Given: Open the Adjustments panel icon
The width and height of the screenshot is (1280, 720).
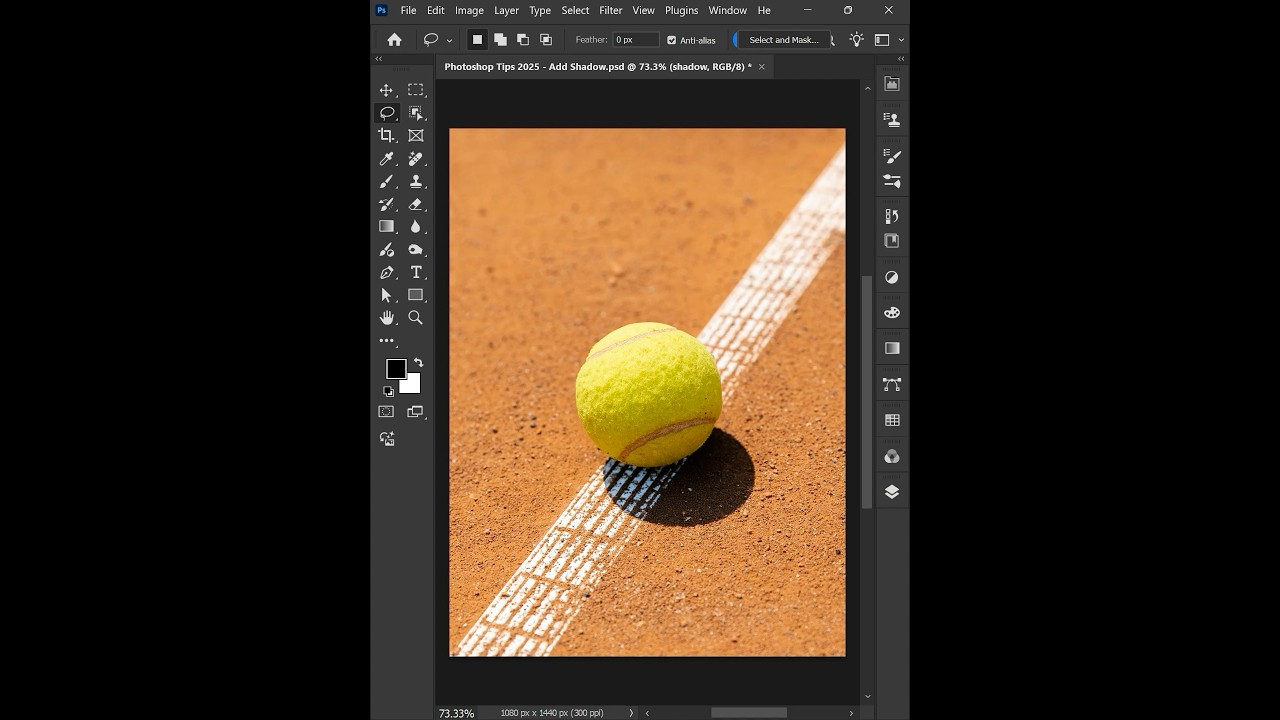Looking at the screenshot, I should coord(892,277).
